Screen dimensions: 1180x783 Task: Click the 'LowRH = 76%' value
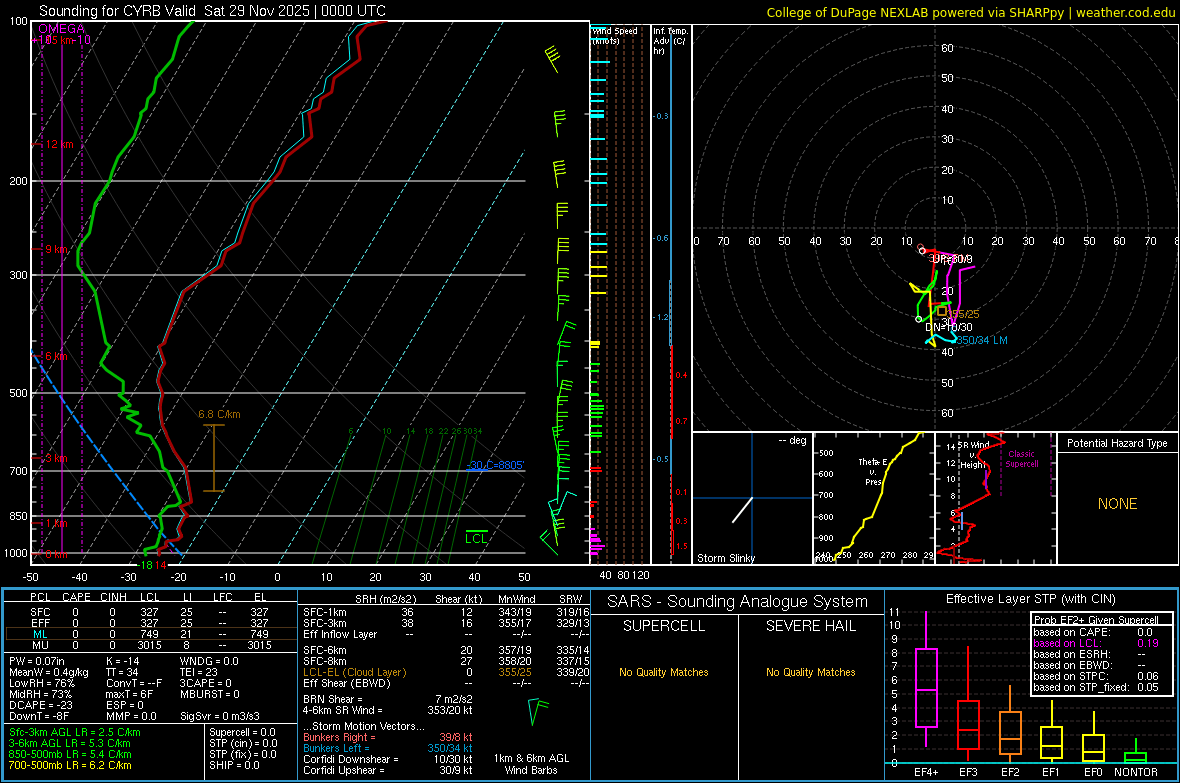point(42,683)
